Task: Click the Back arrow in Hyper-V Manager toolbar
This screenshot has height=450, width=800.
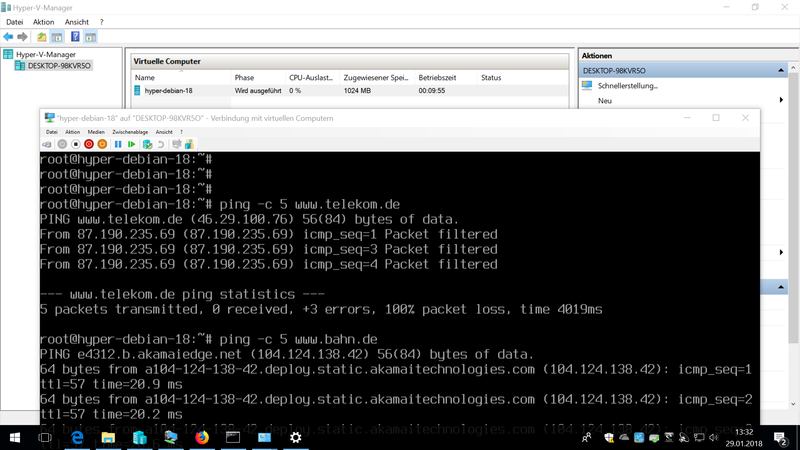Action: click(x=8, y=37)
